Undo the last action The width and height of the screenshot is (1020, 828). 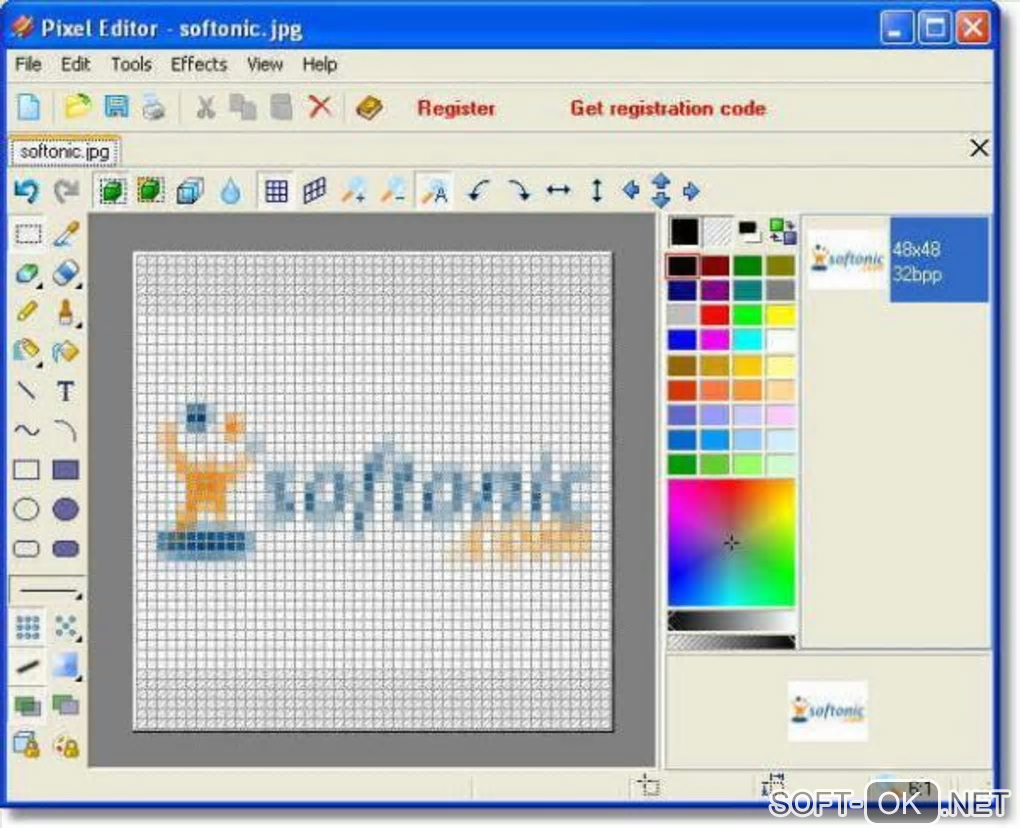27,191
